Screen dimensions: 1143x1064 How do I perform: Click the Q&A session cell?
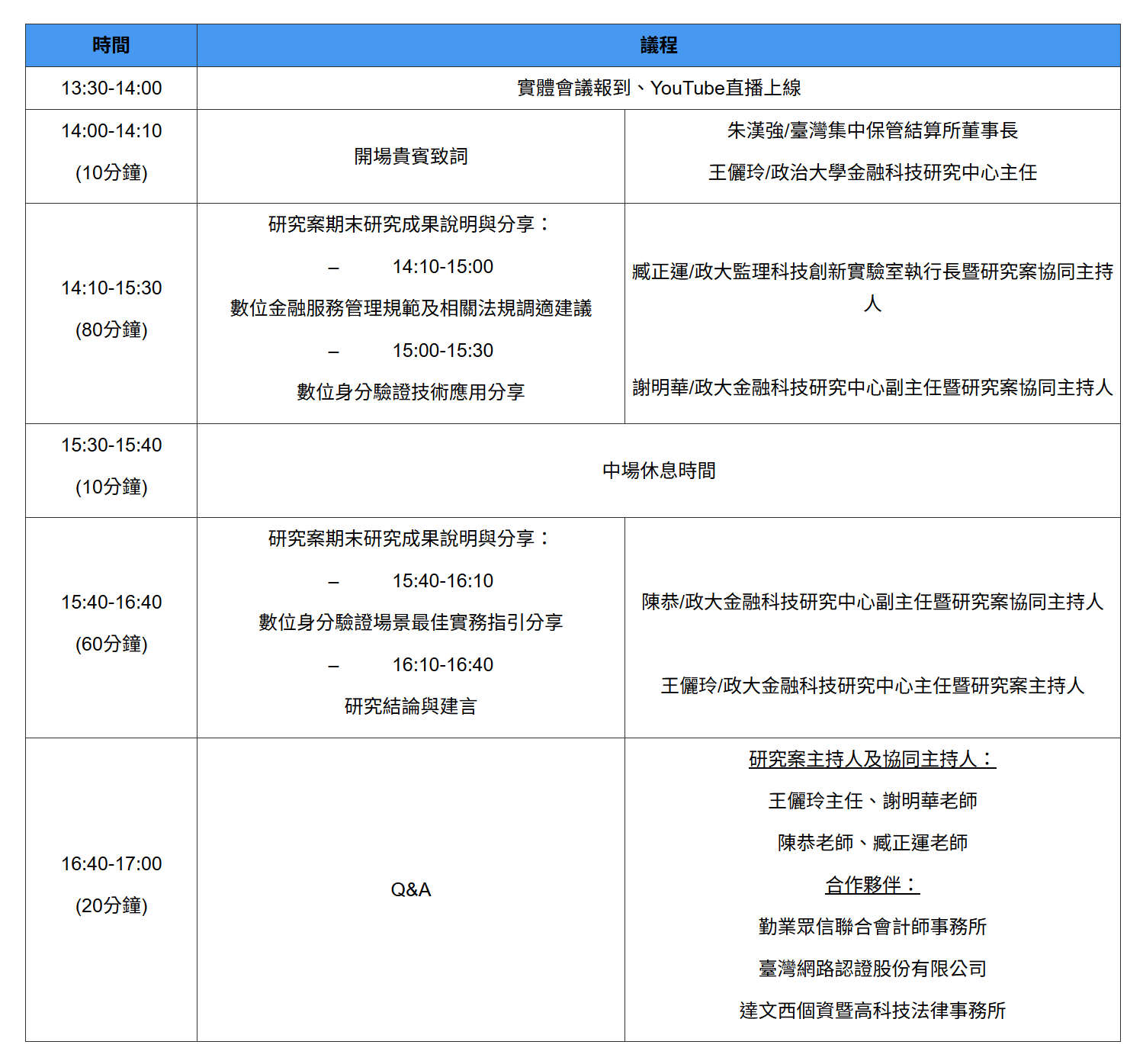tap(410, 890)
